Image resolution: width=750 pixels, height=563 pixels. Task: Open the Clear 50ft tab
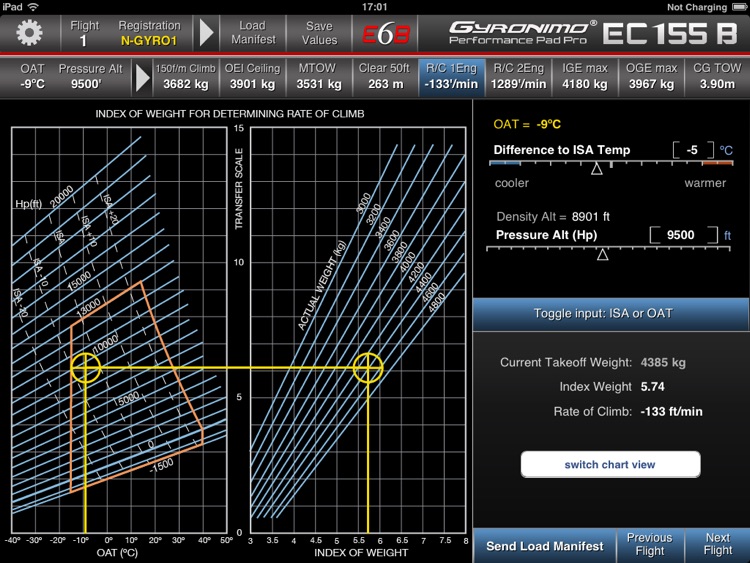pyautogui.click(x=385, y=77)
